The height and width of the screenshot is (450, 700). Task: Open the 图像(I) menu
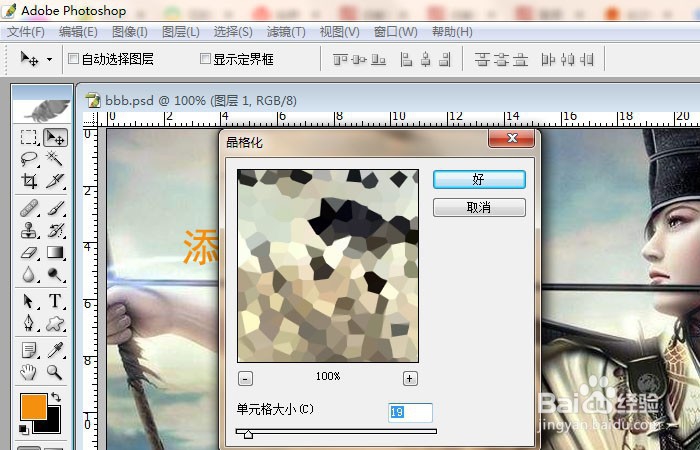129,32
